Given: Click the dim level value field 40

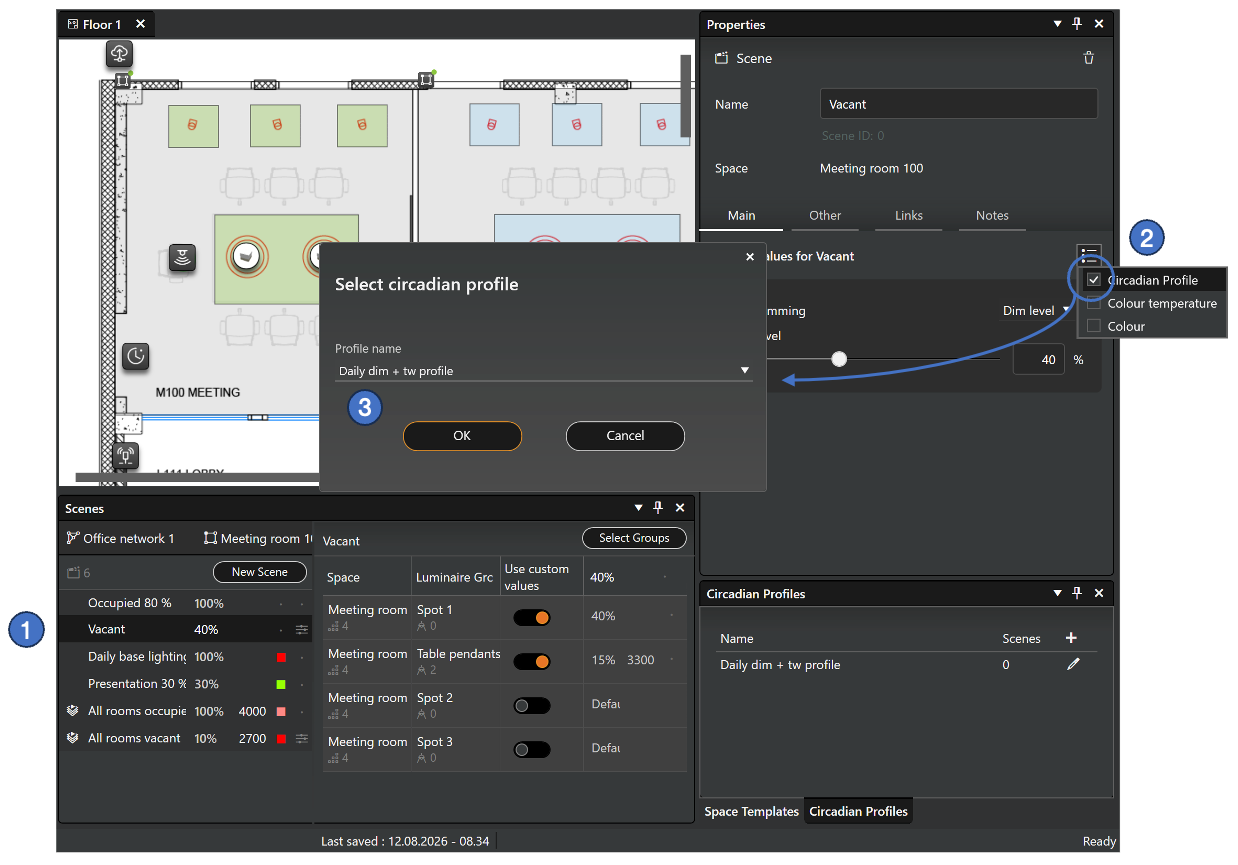Looking at the screenshot, I should coord(1039,359).
